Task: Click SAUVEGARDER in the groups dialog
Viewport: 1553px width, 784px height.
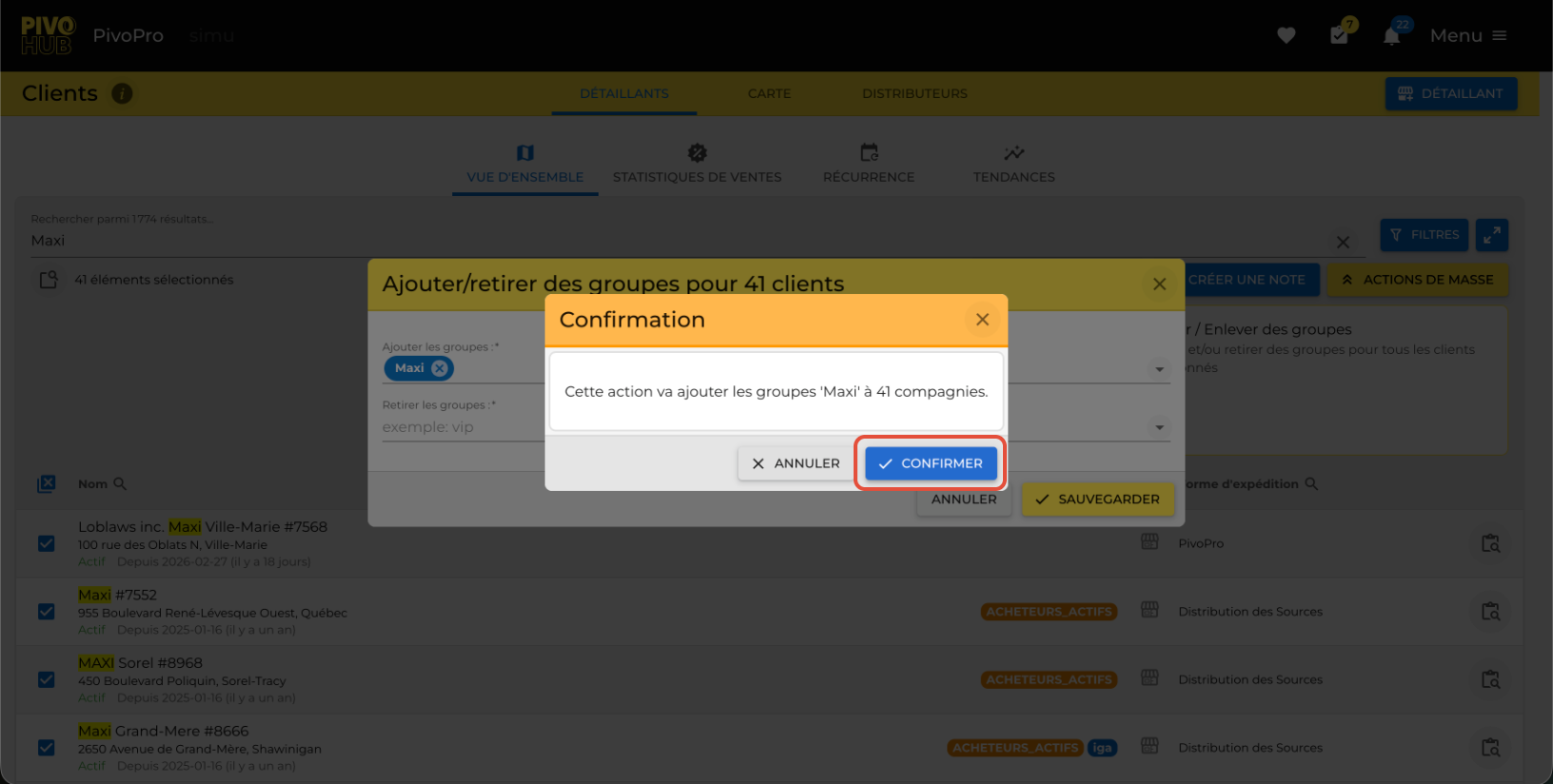Action: (1097, 500)
